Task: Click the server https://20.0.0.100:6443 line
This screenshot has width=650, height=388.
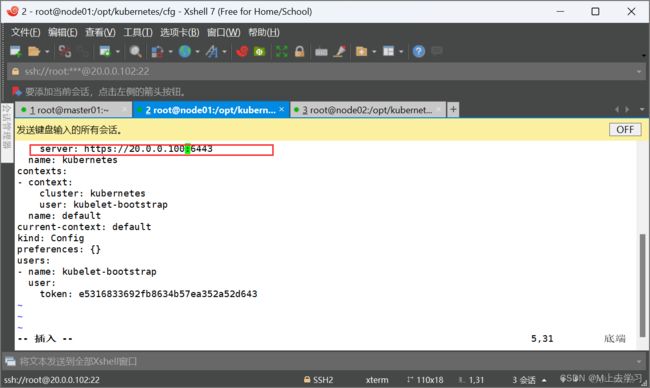Action: coord(126,149)
